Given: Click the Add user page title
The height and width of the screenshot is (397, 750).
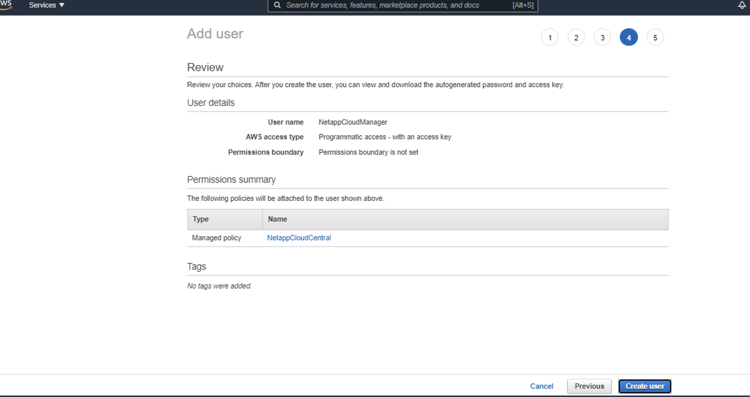Looking at the screenshot, I should [215, 33].
